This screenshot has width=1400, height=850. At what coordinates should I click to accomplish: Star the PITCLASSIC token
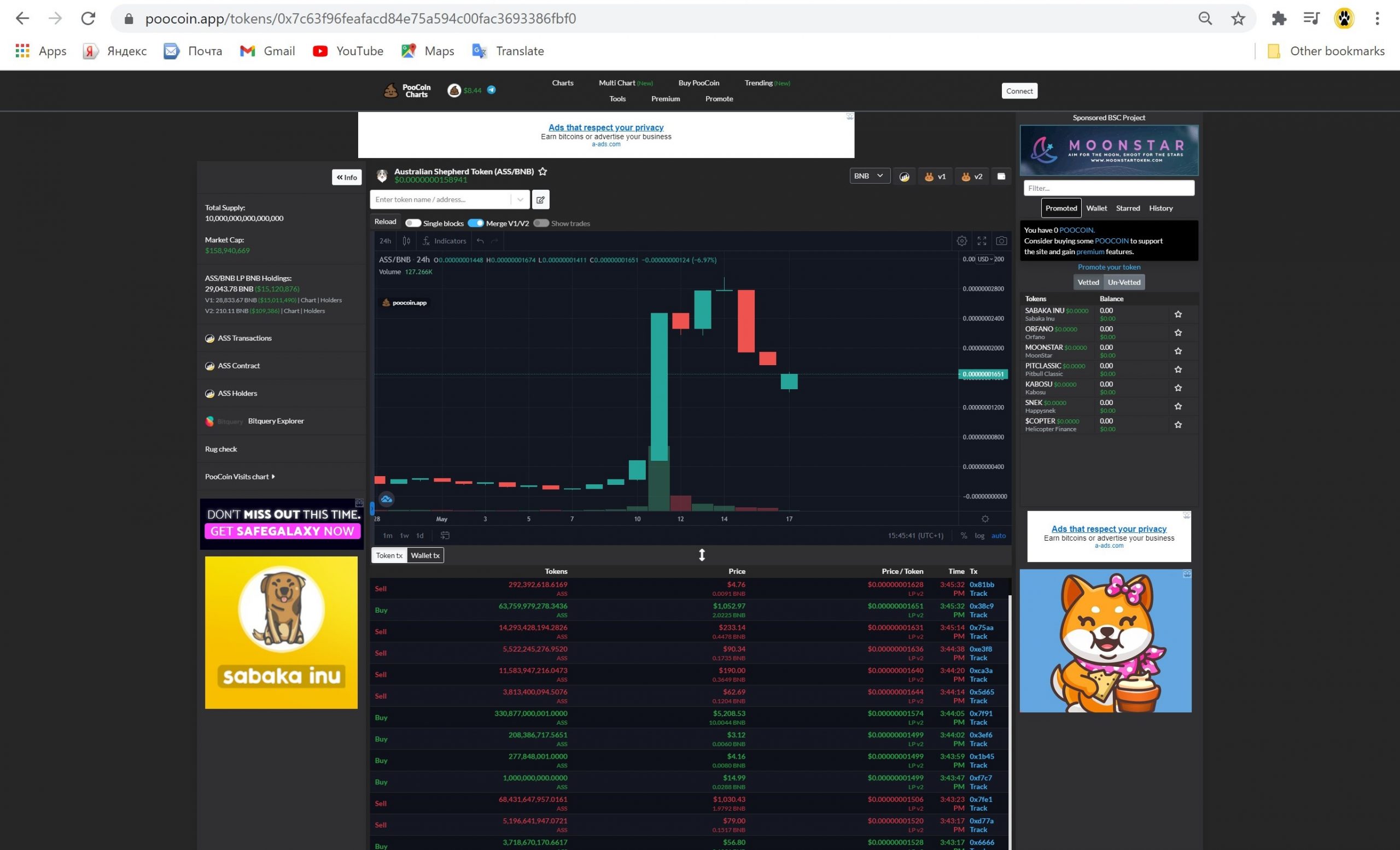[1178, 370]
